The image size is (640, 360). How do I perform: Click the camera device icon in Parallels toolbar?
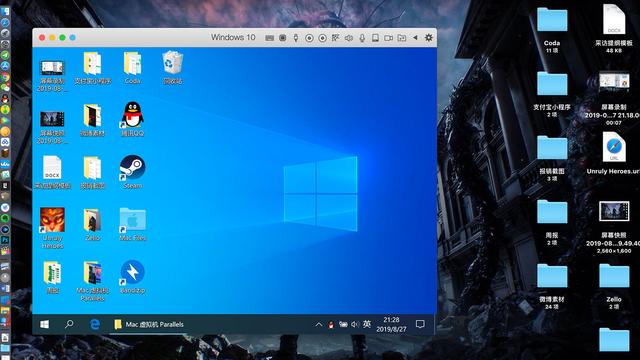click(389, 38)
